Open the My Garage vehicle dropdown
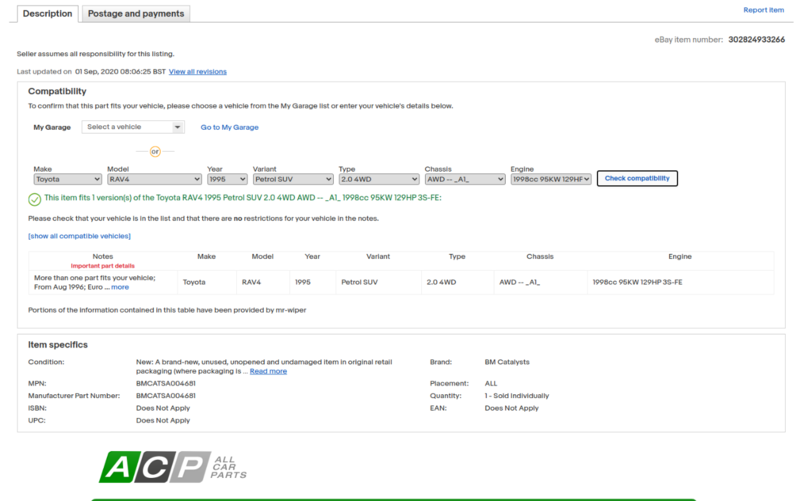The height and width of the screenshot is (501, 800). click(x=133, y=127)
